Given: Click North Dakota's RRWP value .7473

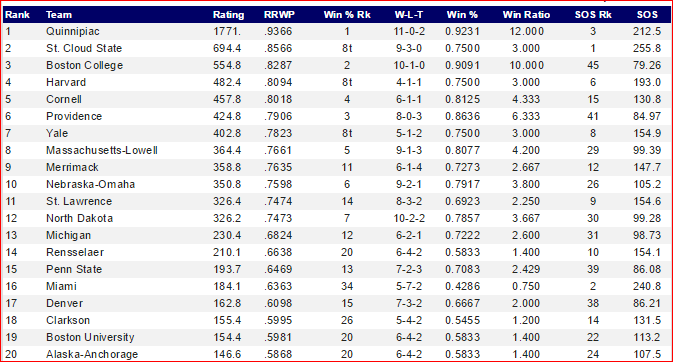Looking at the screenshot, I should pos(278,218).
